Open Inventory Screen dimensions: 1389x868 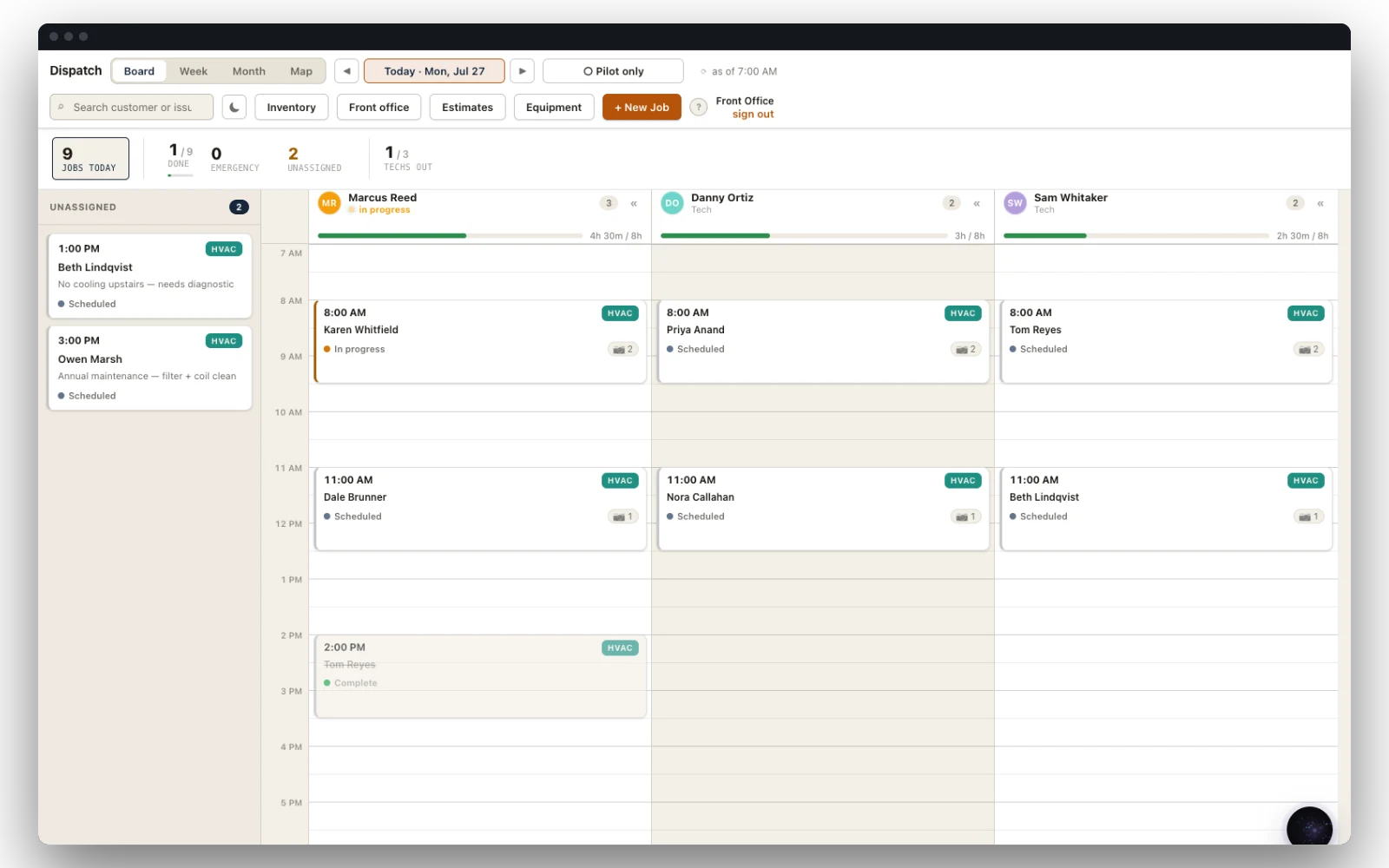click(292, 107)
